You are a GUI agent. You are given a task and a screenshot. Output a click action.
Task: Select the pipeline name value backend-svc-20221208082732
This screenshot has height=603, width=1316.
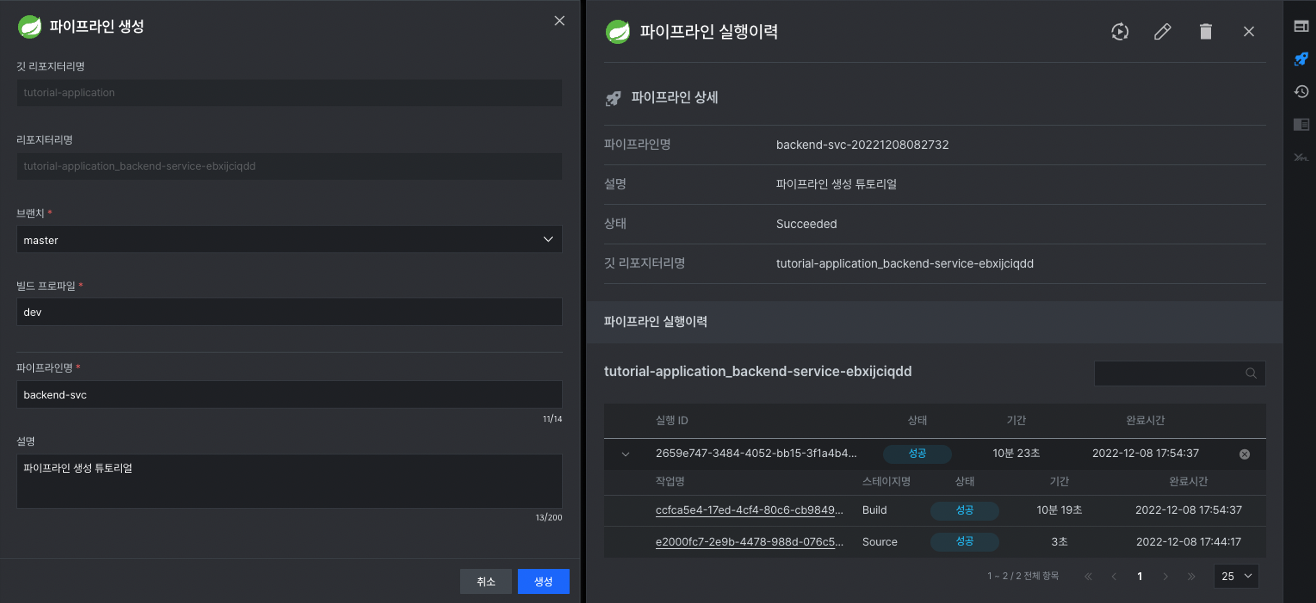862,145
